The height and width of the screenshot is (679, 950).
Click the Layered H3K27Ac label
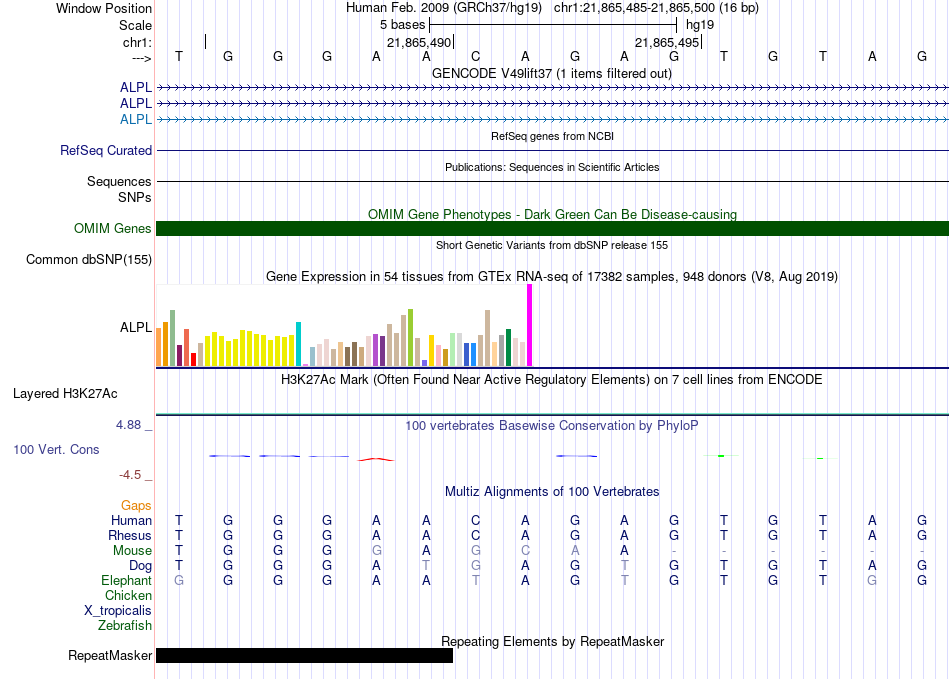tap(65, 394)
